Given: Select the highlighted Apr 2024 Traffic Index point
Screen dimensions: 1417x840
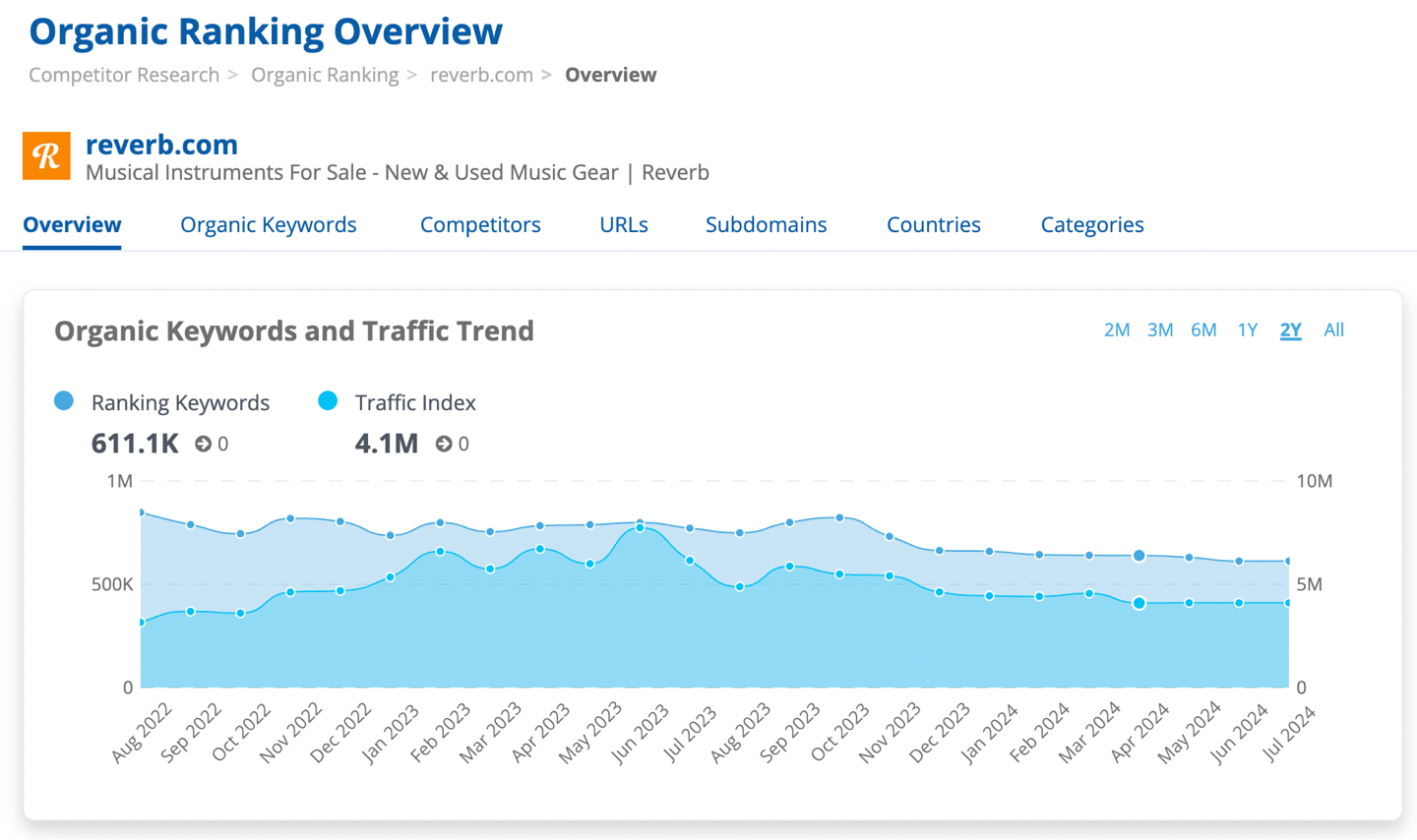Looking at the screenshot, I should [x=1139, y=603].
